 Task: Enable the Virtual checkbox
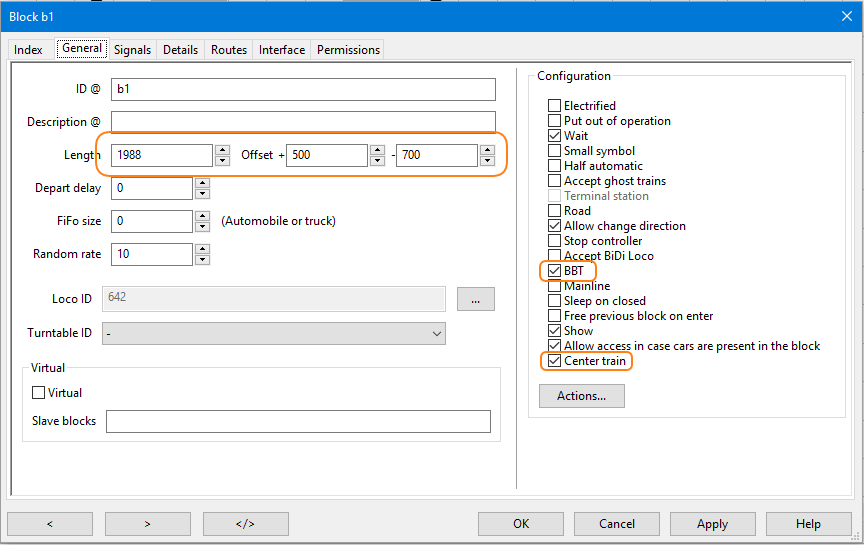pos(40,393)
